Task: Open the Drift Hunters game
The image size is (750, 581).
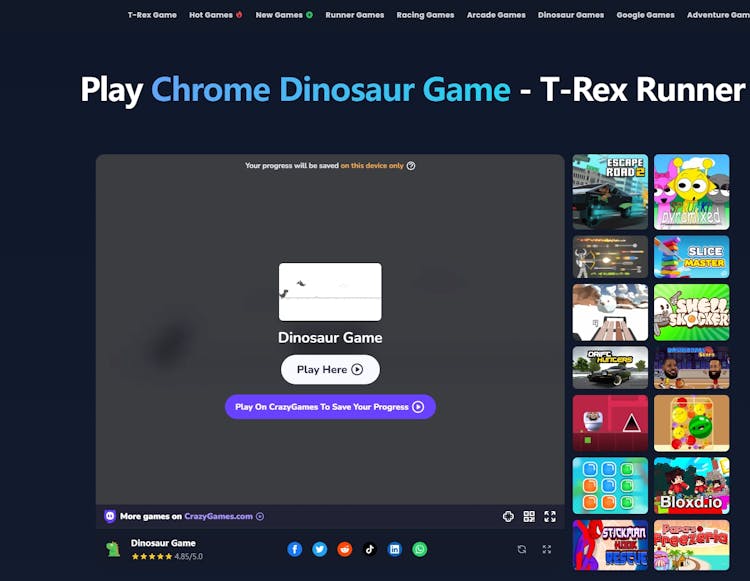Action: 610,368
